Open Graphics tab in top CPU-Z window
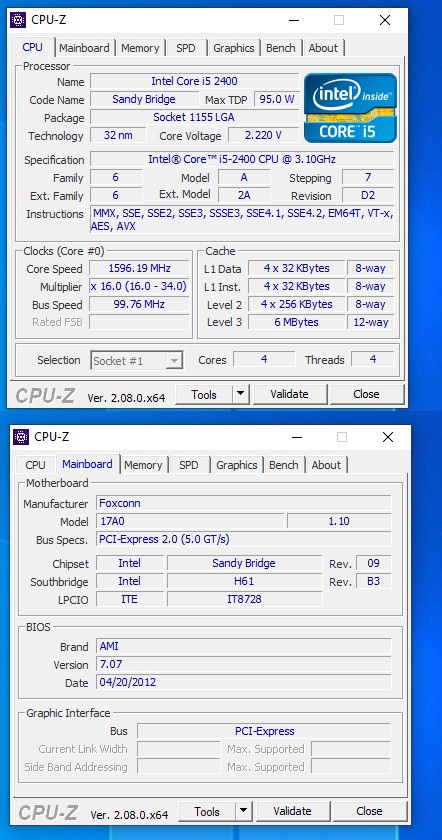 pos(234,48)
